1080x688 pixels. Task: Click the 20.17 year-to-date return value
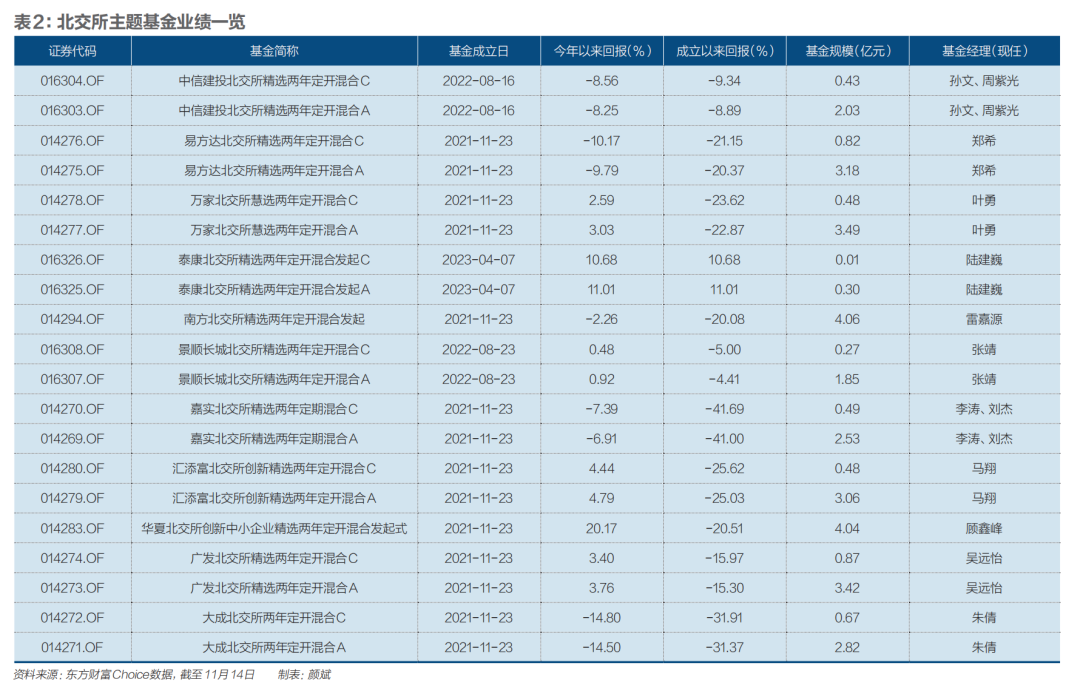click(x=602, y=529)
